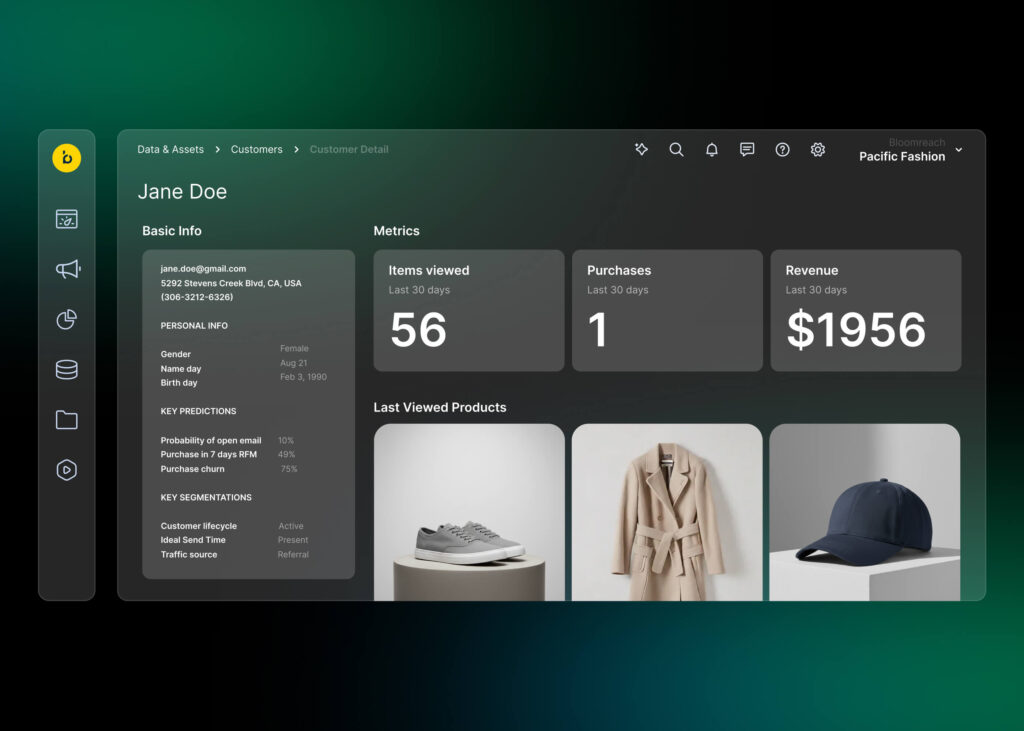
Task: Open settings gear icon
Action: (x=818, y=149)
